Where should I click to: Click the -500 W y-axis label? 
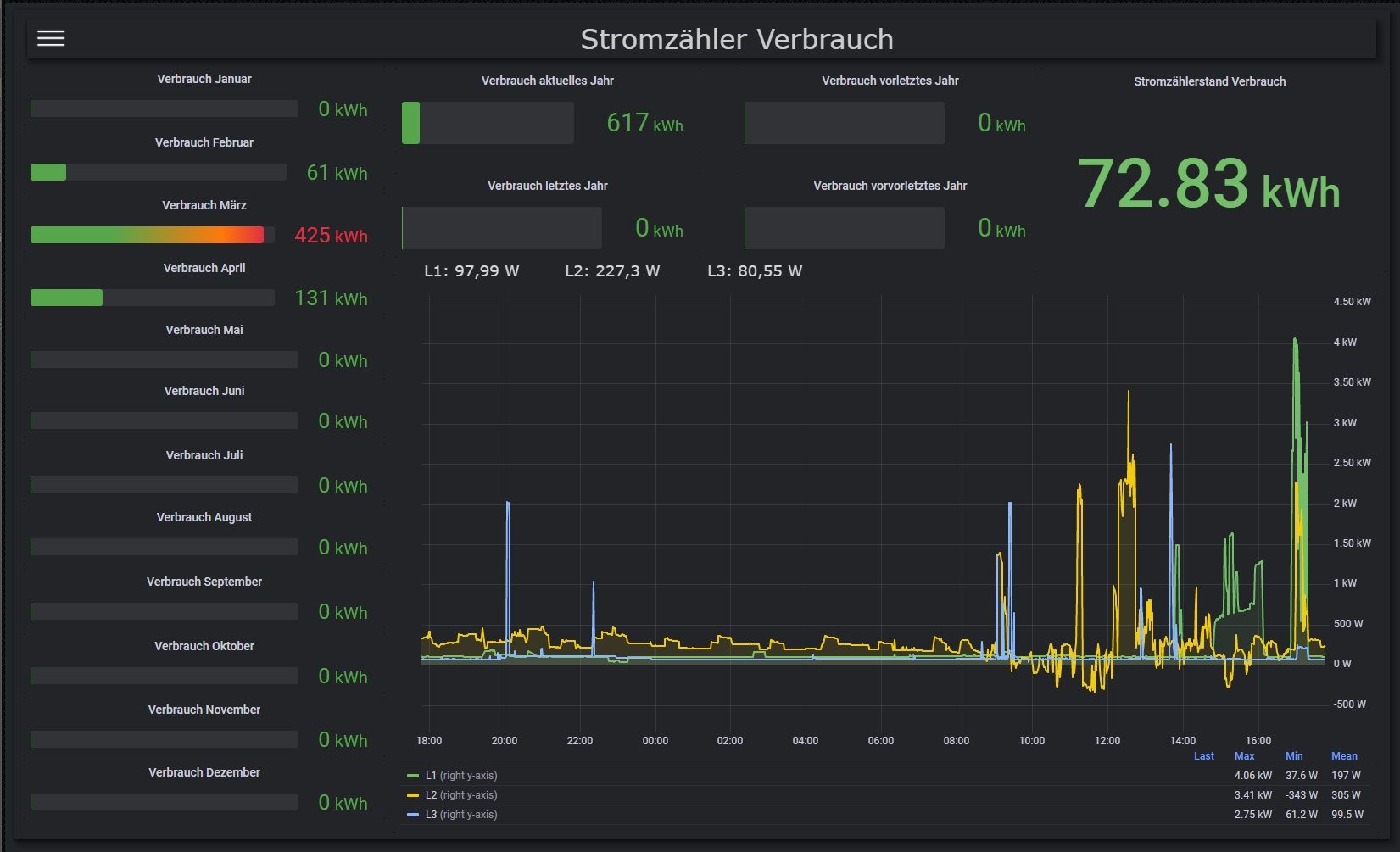[1350, 704]
